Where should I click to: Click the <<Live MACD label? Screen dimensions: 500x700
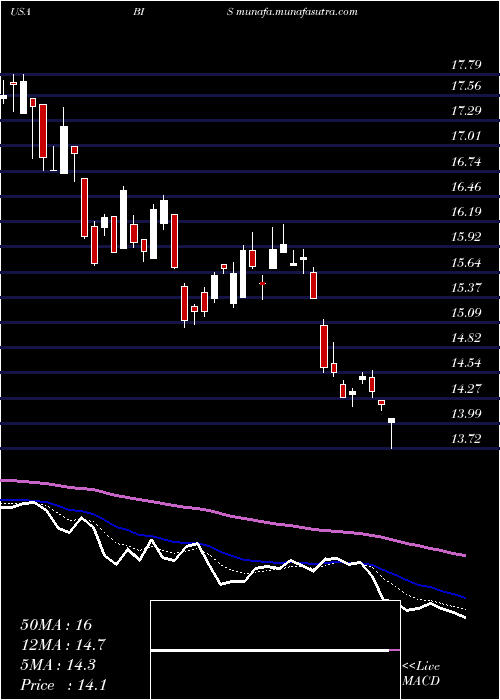pyautogui.click(x=421, y=674)
